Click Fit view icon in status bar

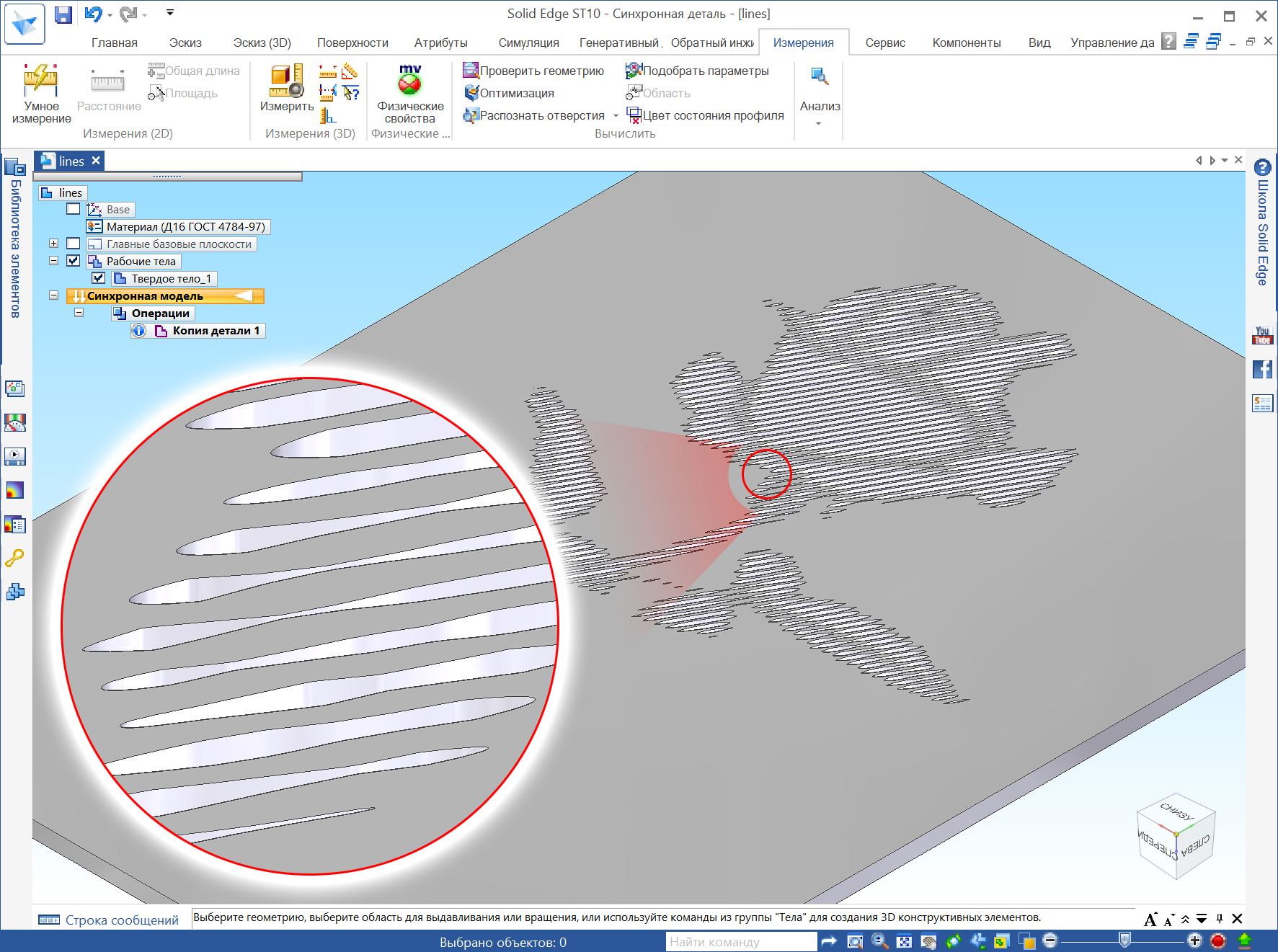pos(903,941)
